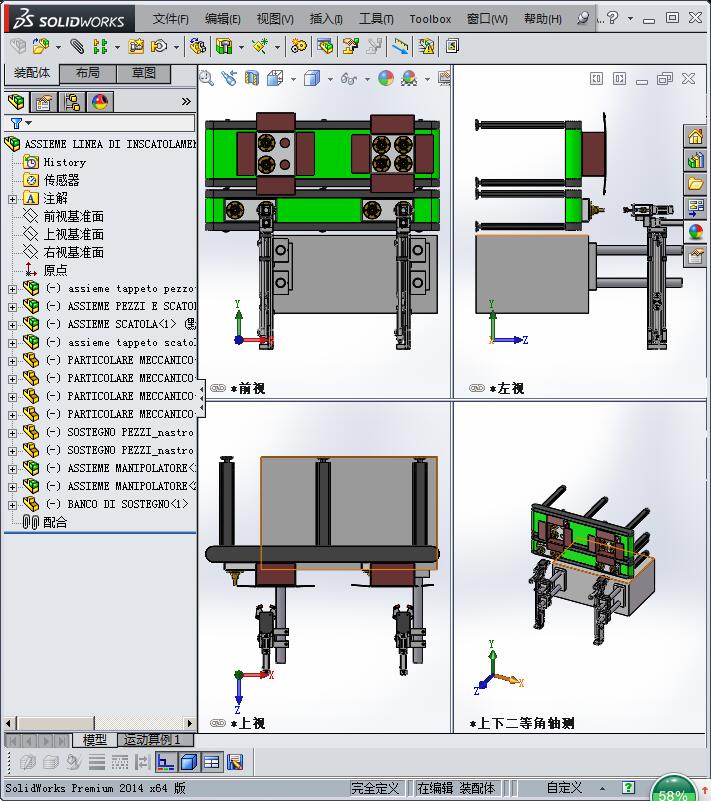The height and width of the screenshot is (801, 711).
Task: Switch to the 布局 tab
Action: pos(88,73)
